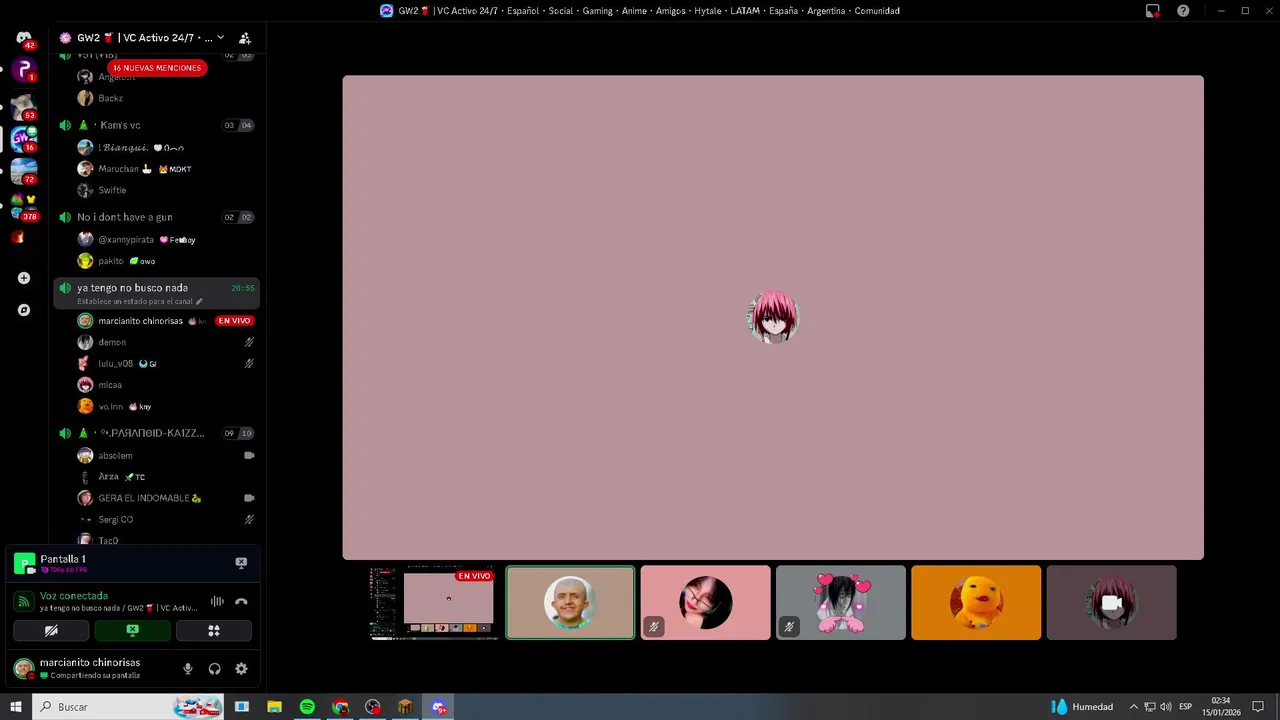Screen dimensions: 1280x720
Task: Open GW server icon with 16 badge
Action: [24, 138]
